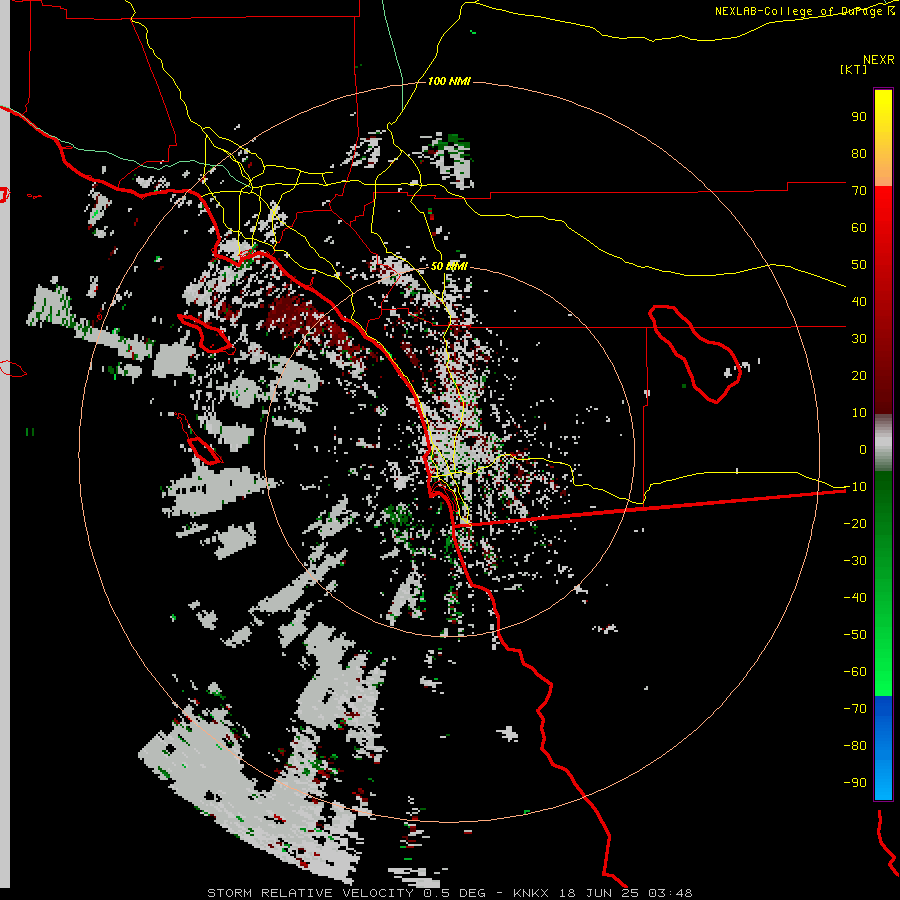Click the 70 value on the velocity scale

(x=859, y=191)
